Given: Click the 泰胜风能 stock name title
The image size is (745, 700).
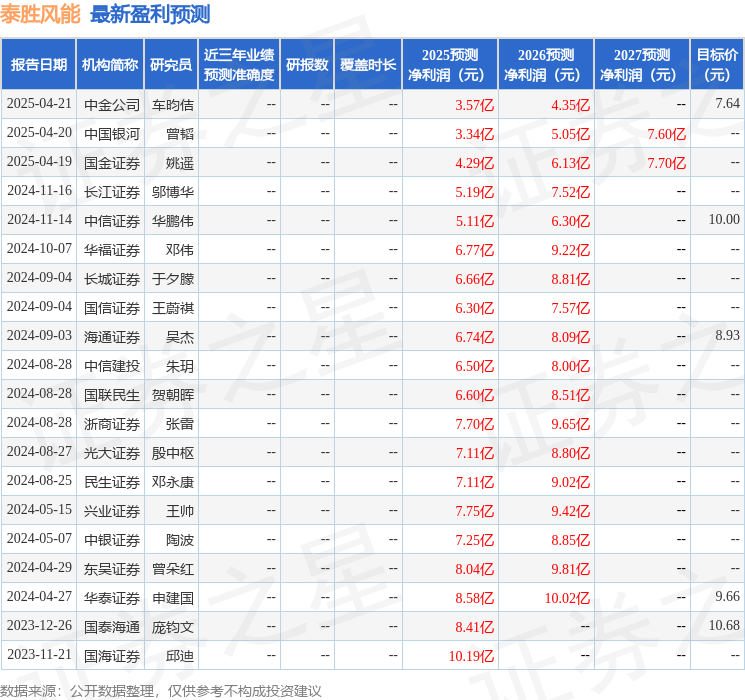Looking at the screenshot, I should pos(40,14).
